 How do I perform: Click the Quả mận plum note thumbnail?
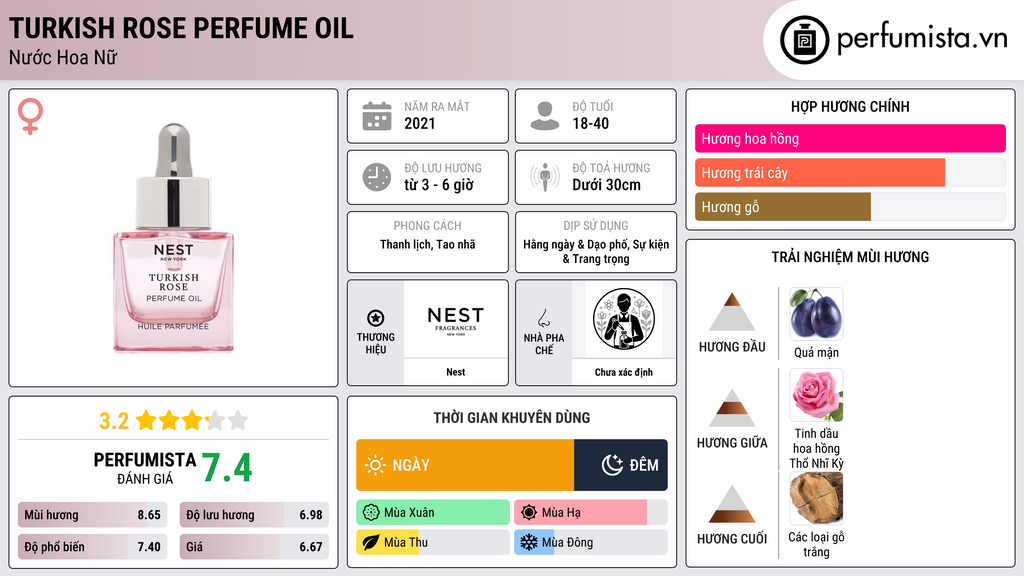pyautogui.click(x=816, y=313)
